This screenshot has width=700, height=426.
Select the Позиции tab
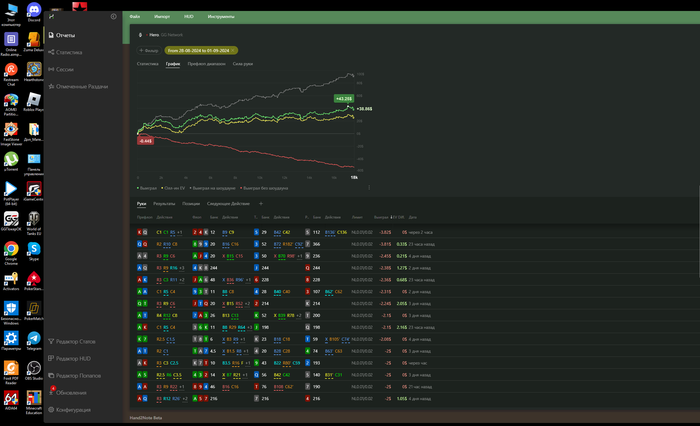click(191, 204)
